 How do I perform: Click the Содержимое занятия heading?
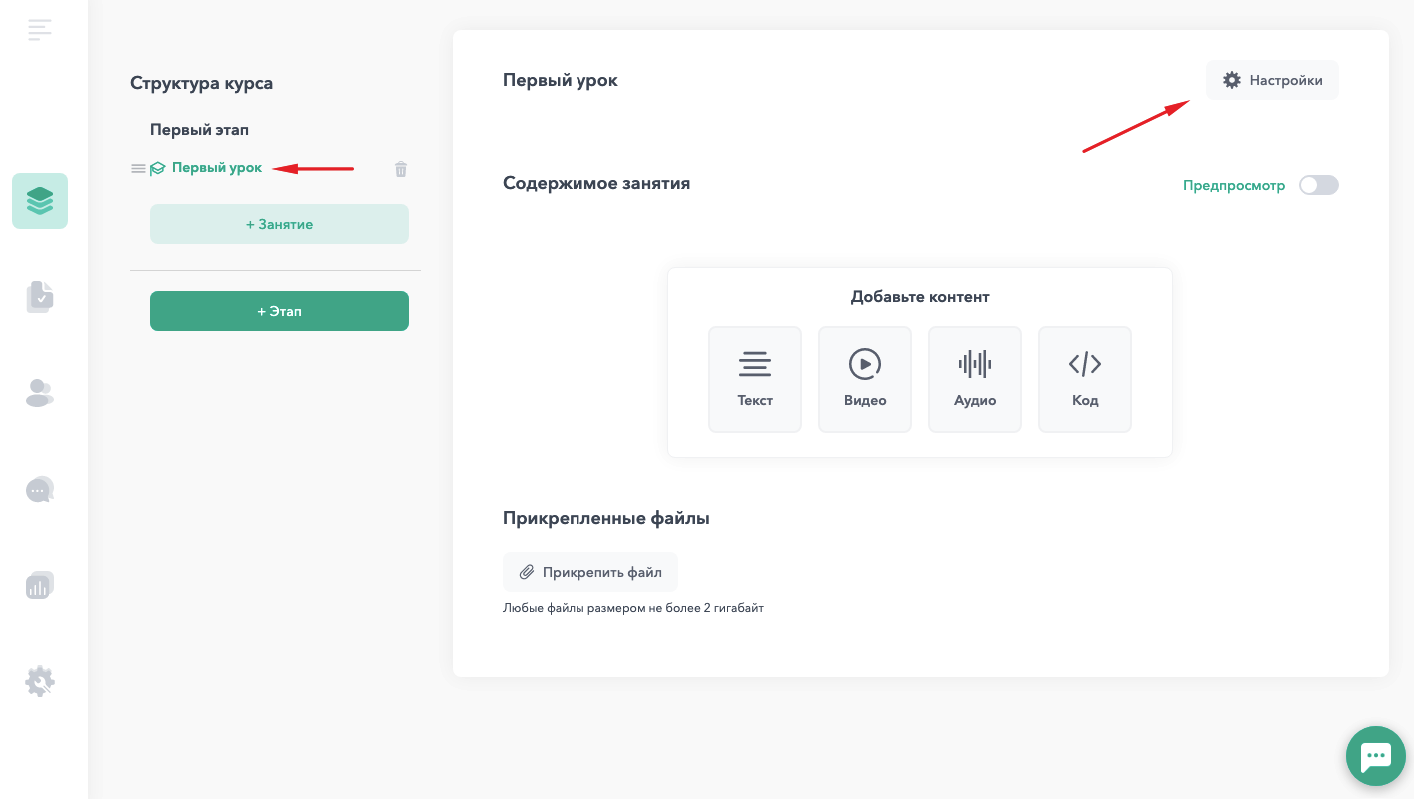[x=596, y=183]
